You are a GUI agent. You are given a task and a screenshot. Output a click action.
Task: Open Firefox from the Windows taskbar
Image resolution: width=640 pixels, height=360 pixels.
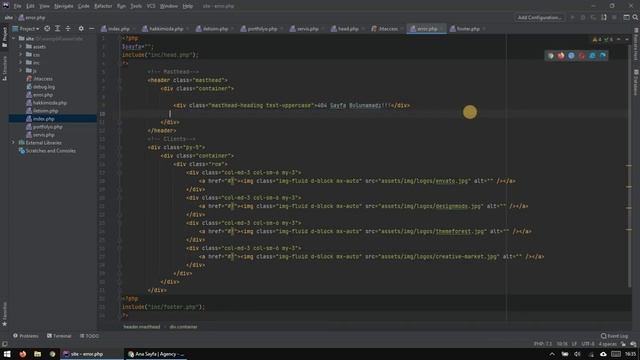point(22,354)
